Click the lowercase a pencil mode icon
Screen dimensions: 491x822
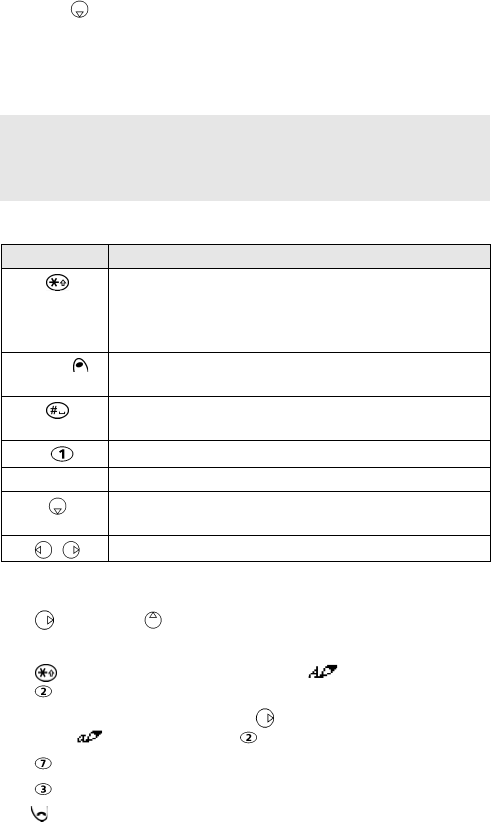[89, 737]
